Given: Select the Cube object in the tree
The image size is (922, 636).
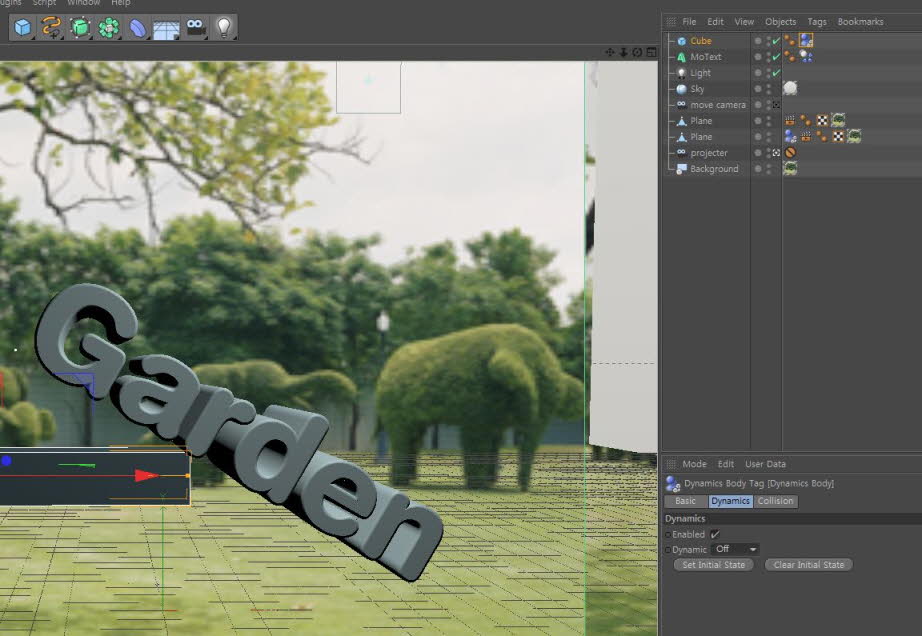Looking at the screenshot, I should [x=701, y=41].
